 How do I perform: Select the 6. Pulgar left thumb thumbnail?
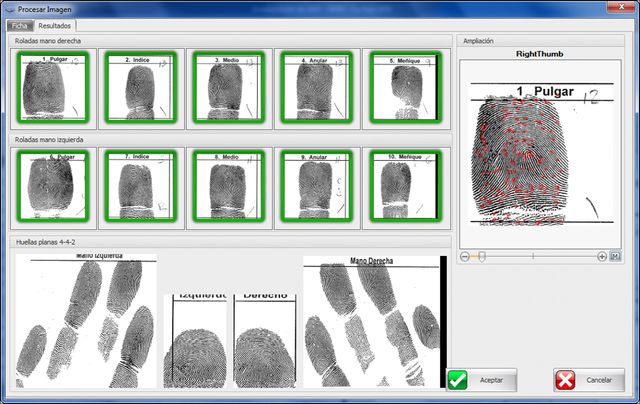coord(53,186)
